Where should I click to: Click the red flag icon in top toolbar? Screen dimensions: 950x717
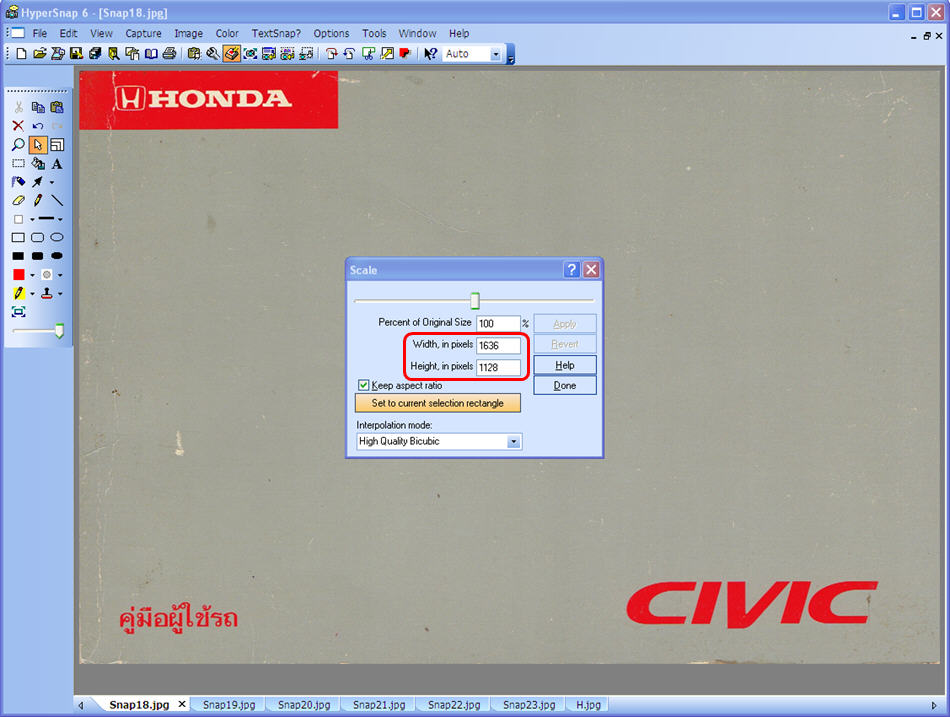tap(405, 53)
